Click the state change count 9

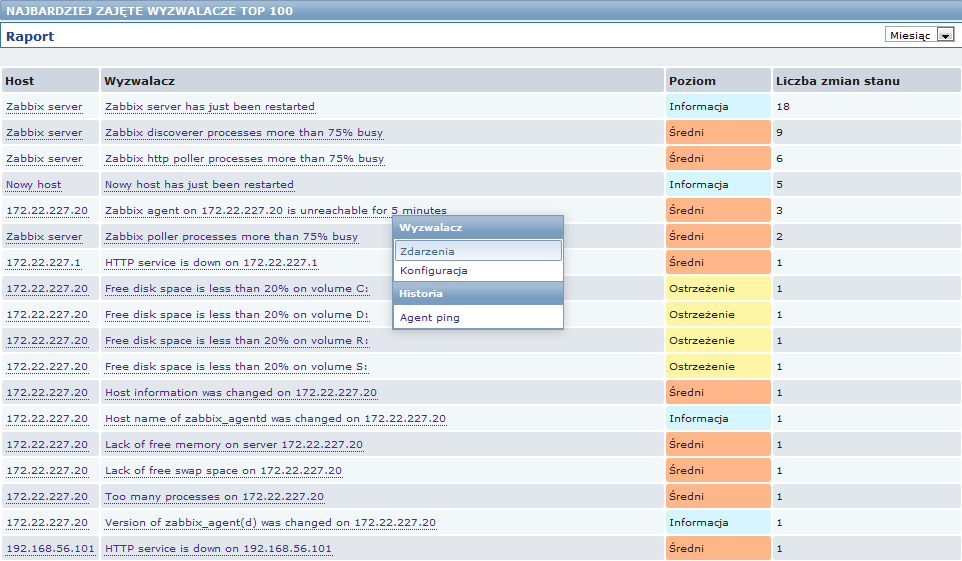tap(779, 133)
